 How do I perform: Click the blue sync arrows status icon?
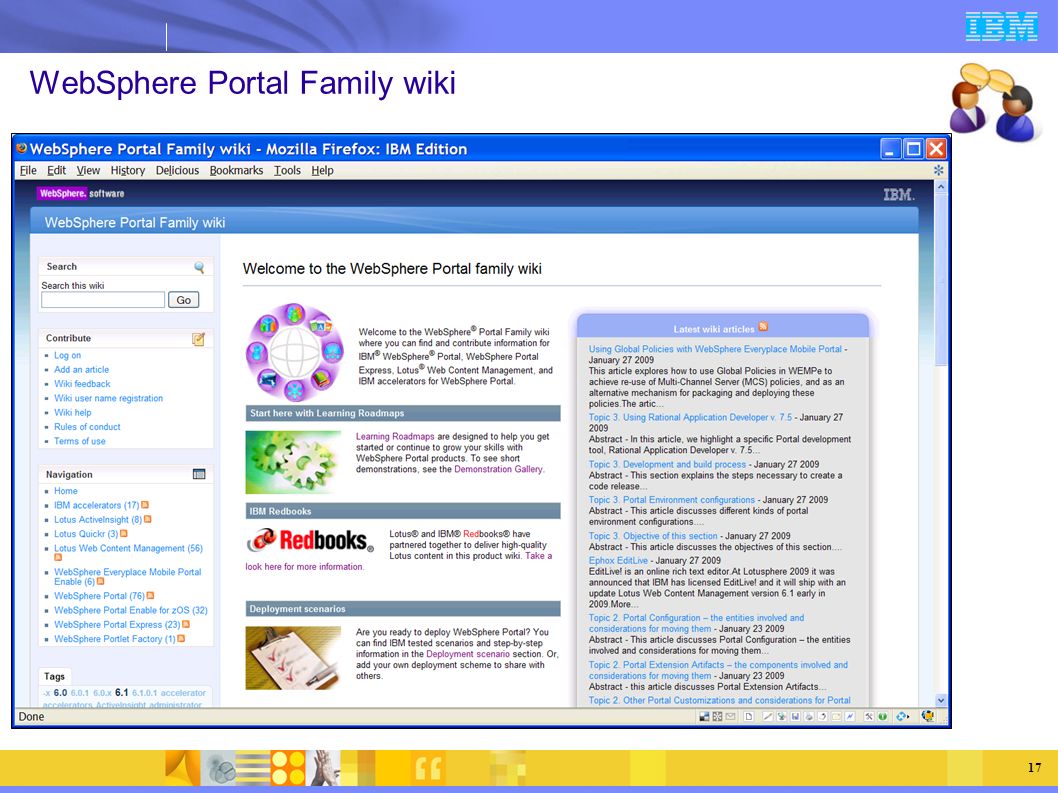(901, 717)
